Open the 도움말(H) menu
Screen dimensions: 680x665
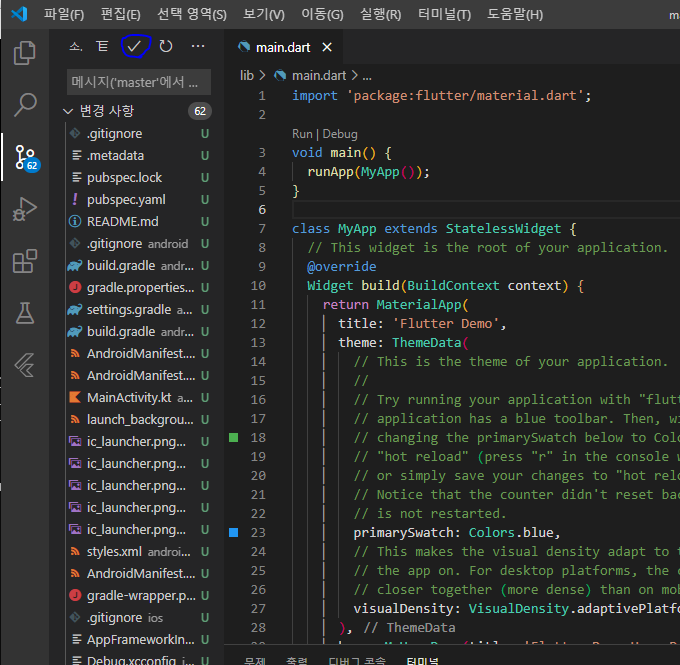pos(515,15)
